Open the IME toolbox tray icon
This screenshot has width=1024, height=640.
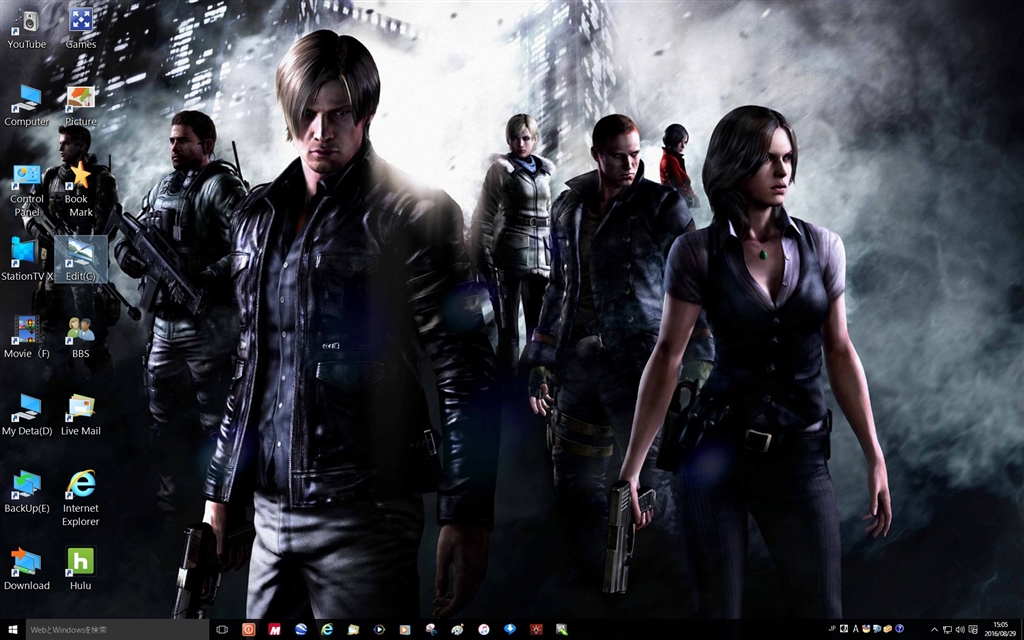888,629
